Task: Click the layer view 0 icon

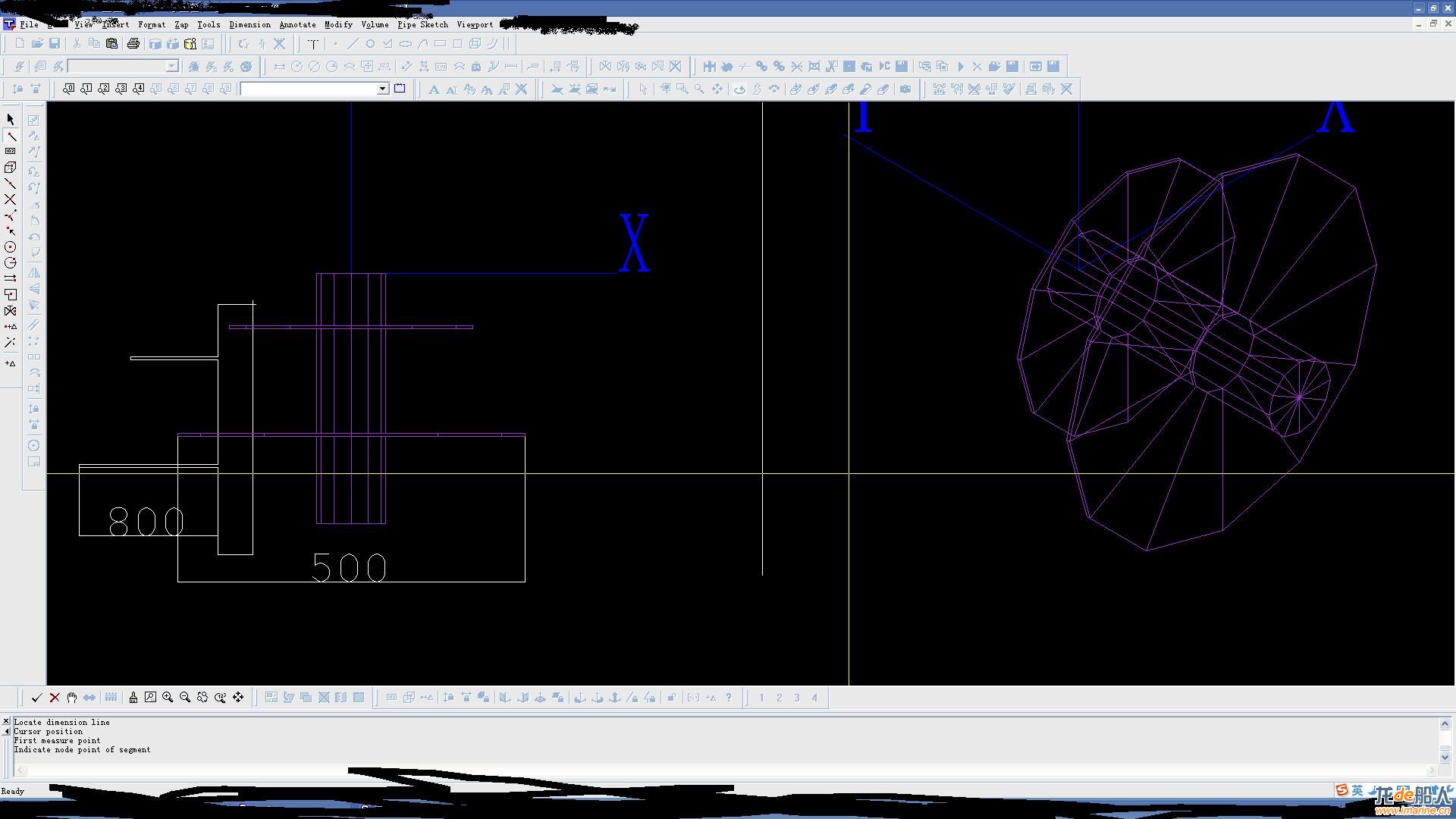Action: (x=69, y=89)
